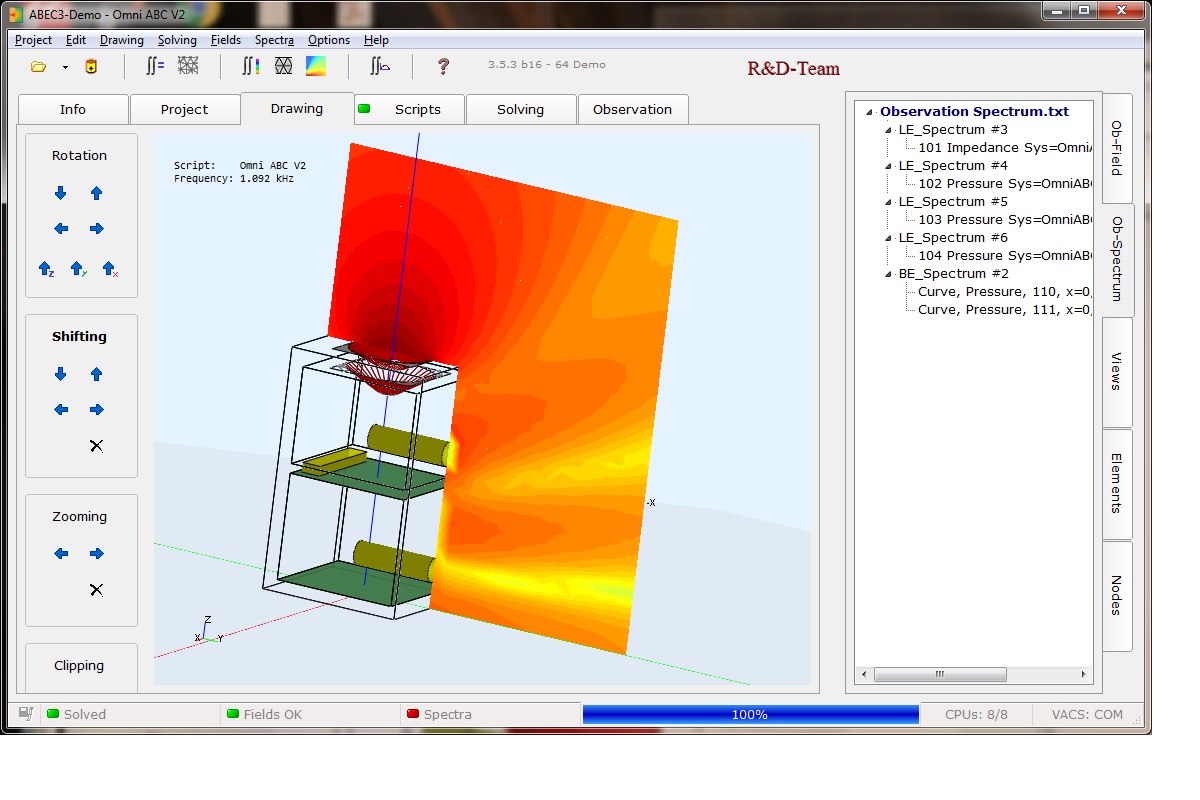Click the mesh grid toolbar icon
The height and width of the screenshot is (800, 1200).
[187, 66]
